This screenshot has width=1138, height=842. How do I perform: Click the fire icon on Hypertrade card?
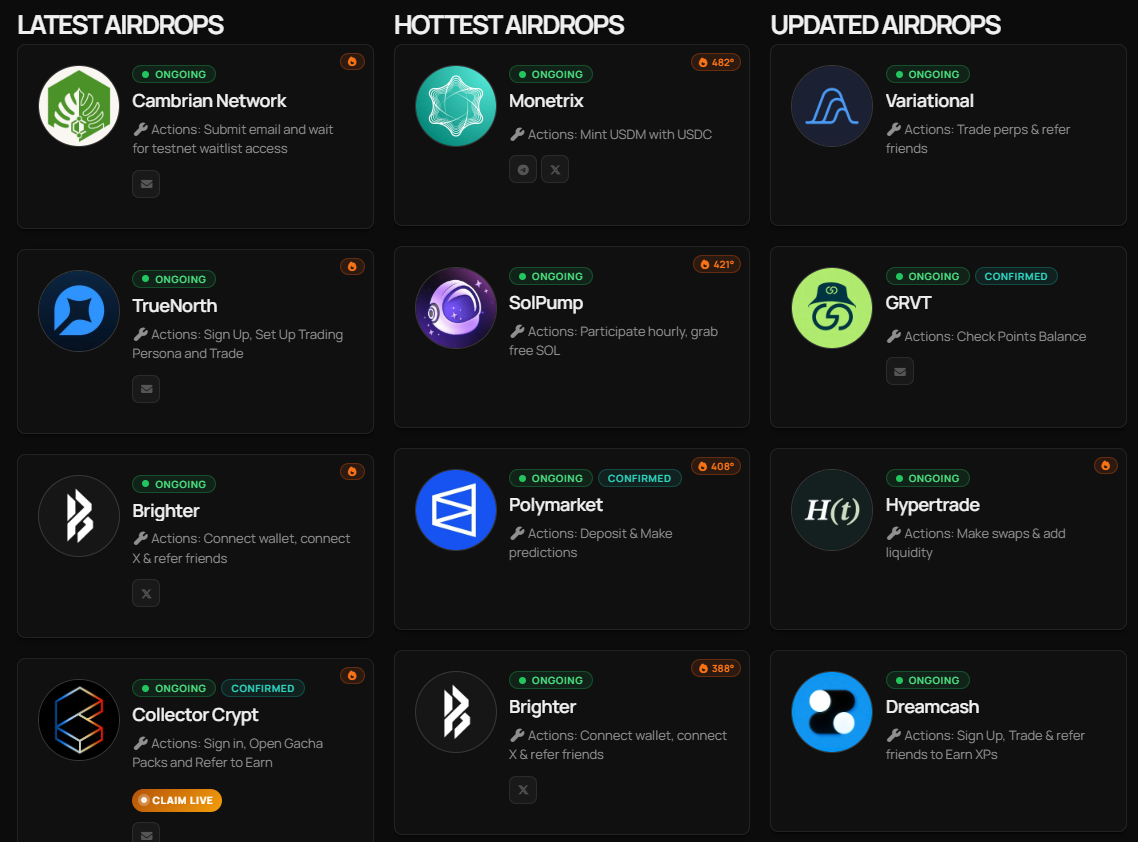pyautogui.click(x=1105, y=466)
